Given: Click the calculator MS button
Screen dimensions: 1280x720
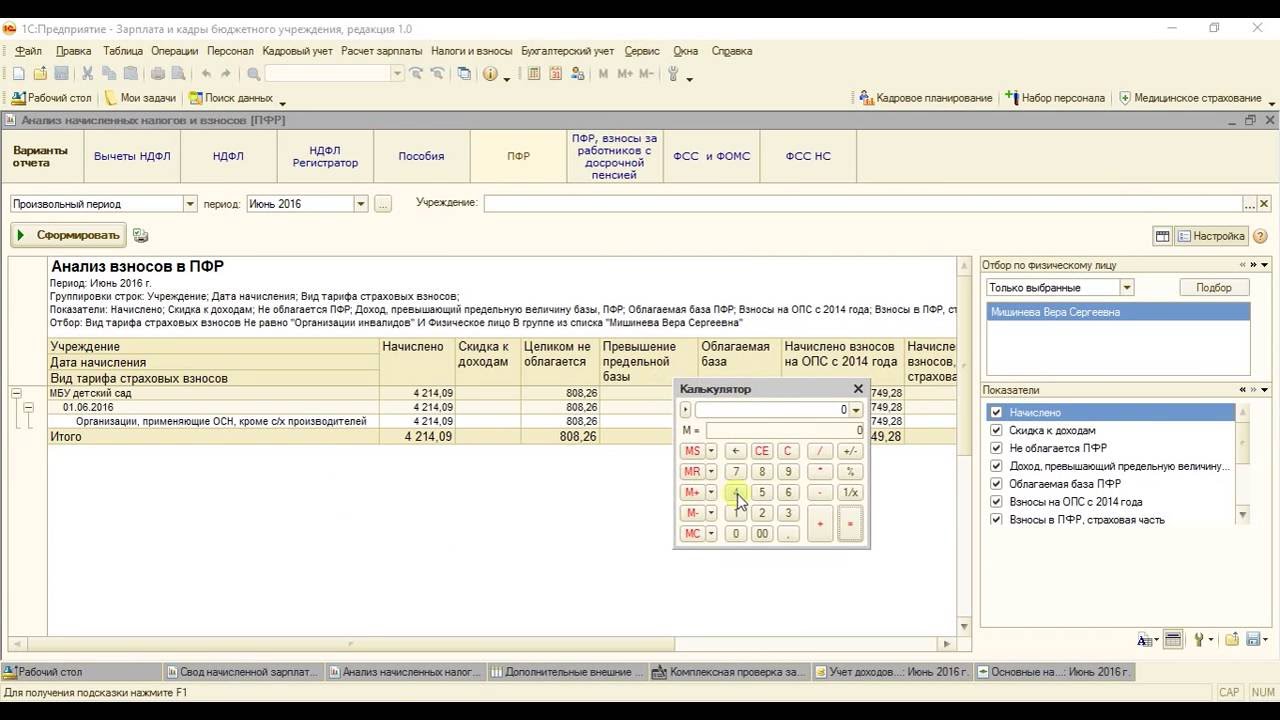Looking at the screenshot, I should (692, 451).
